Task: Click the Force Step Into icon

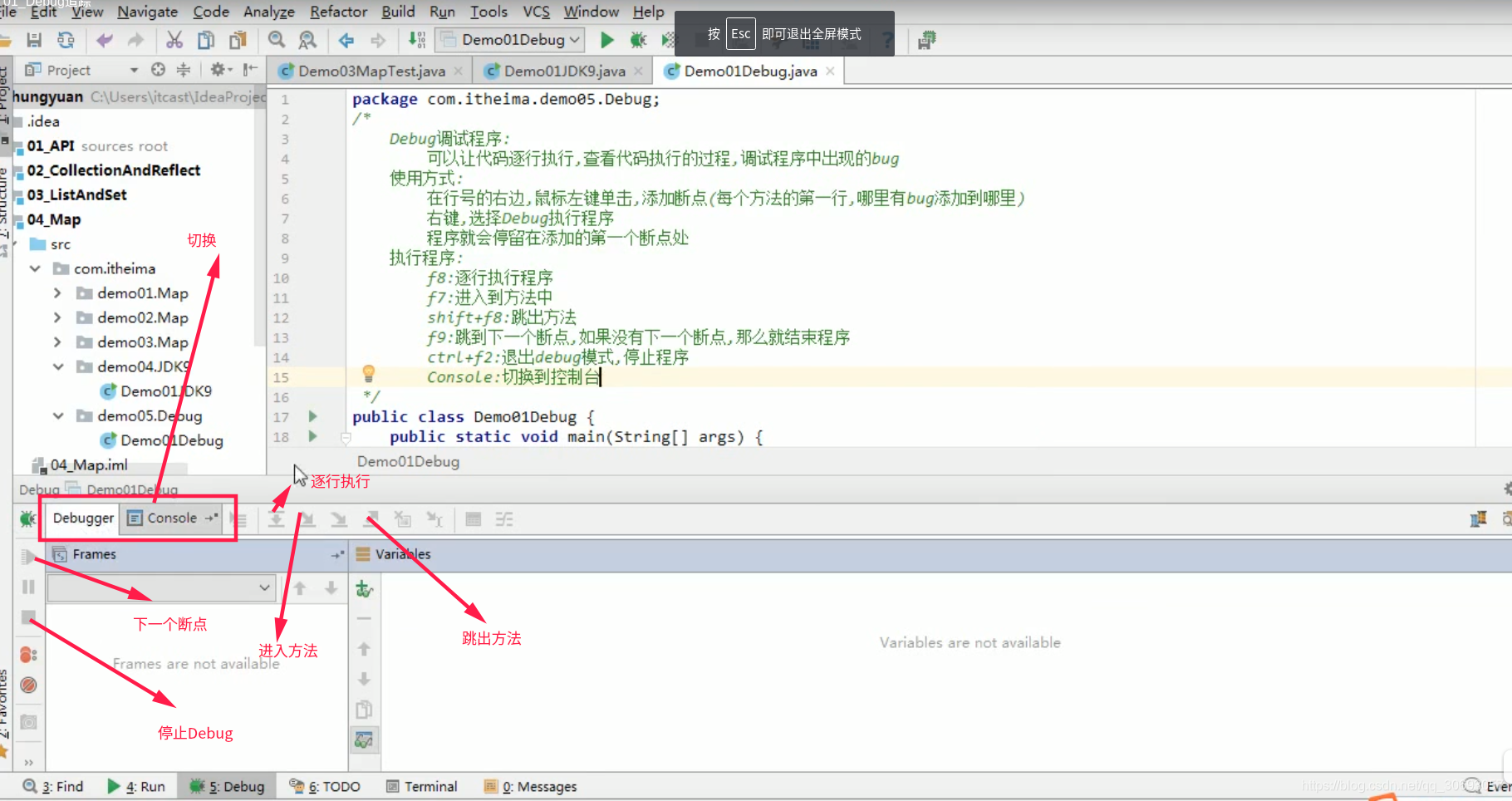Action: tap(339, 520)
